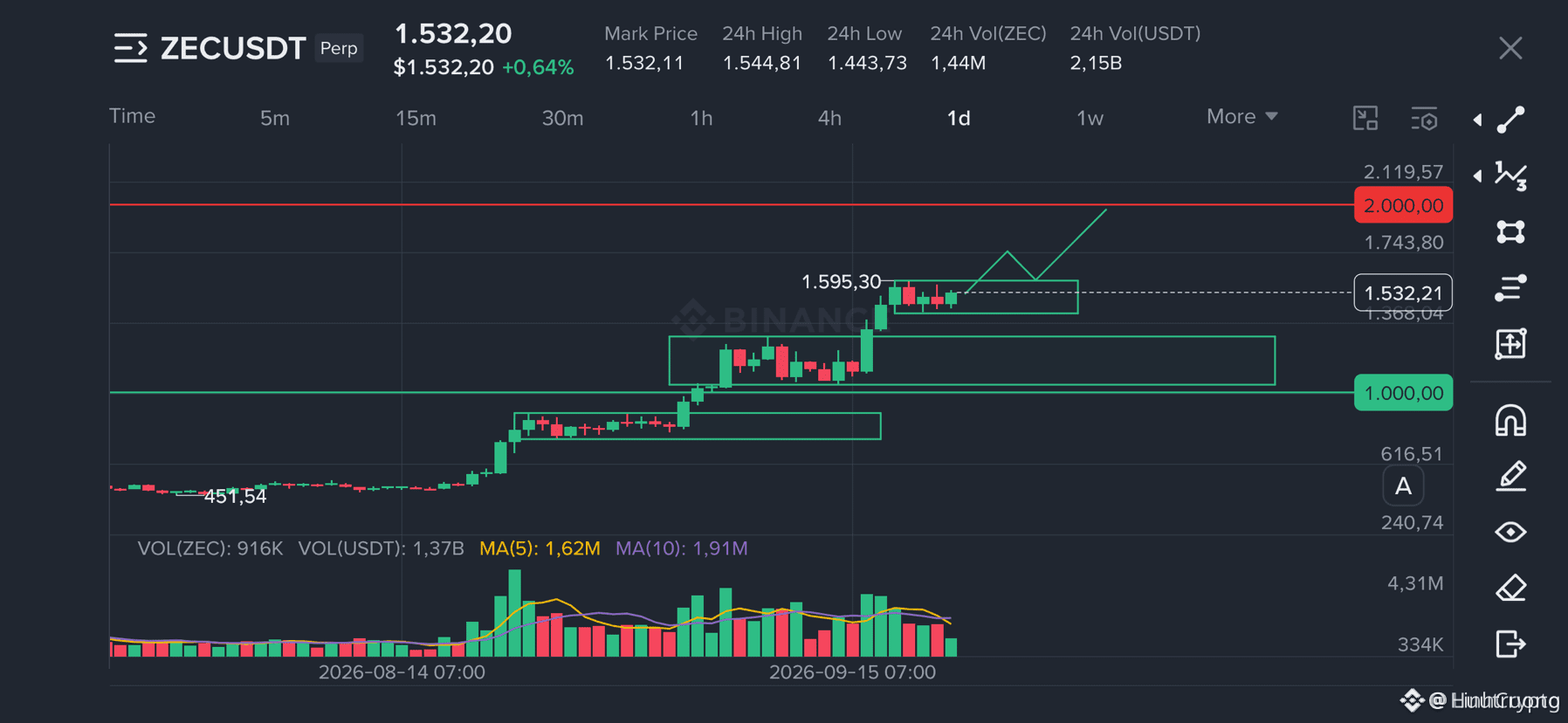Switch to the 1w timeframe

[x=1090, y=118]
